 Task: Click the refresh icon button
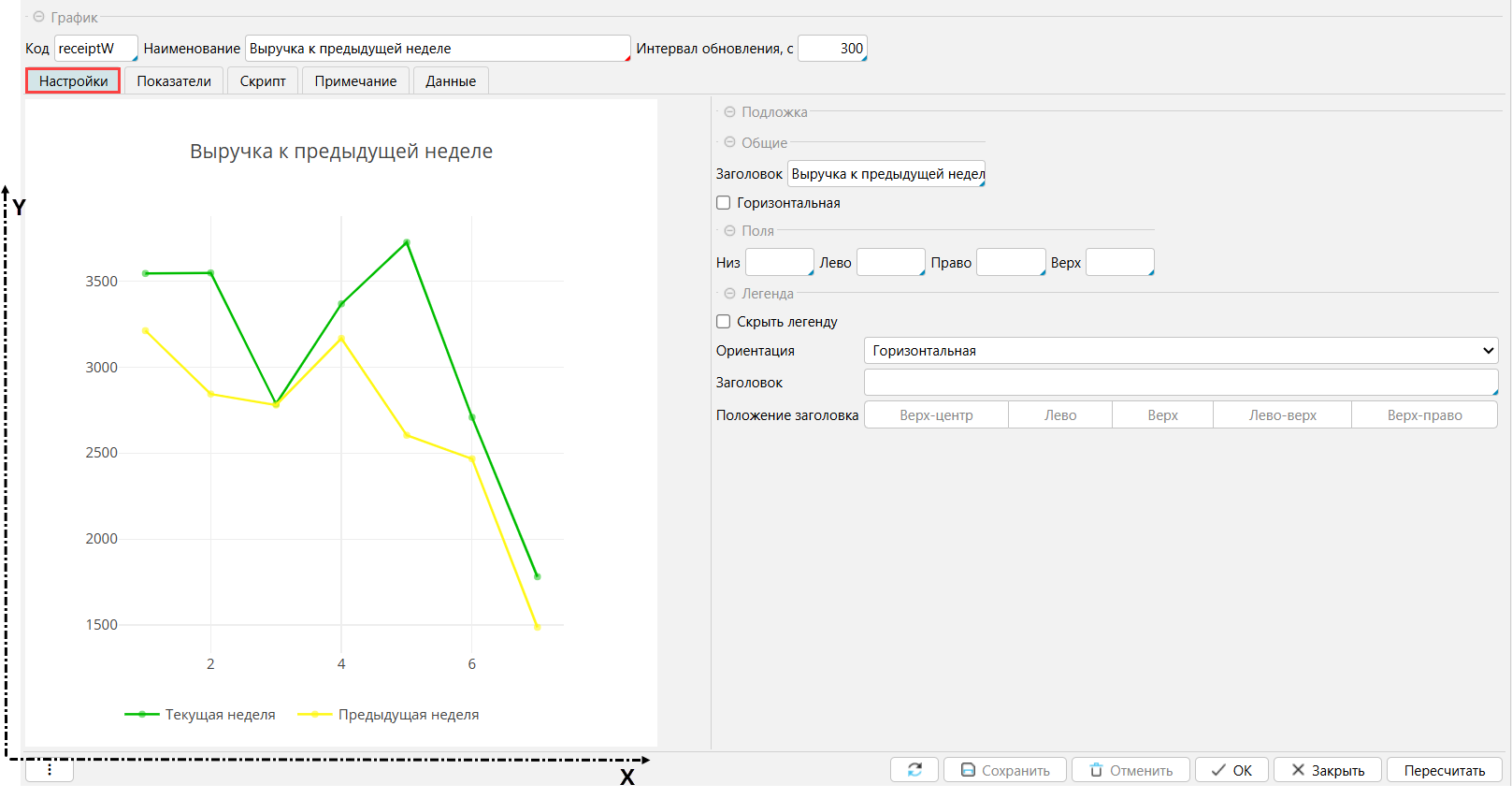click(914, 770)
